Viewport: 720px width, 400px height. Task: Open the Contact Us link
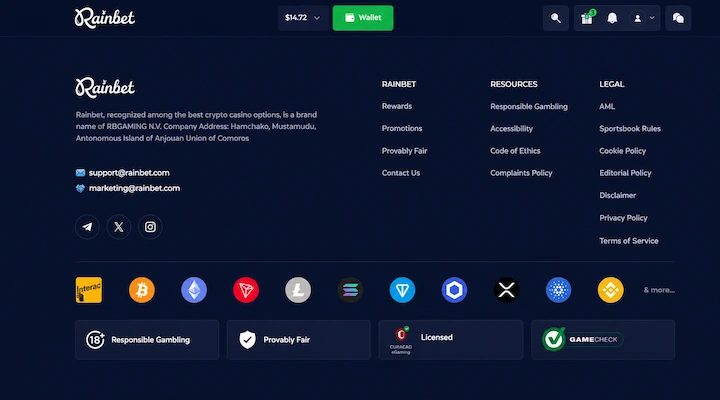401,173
